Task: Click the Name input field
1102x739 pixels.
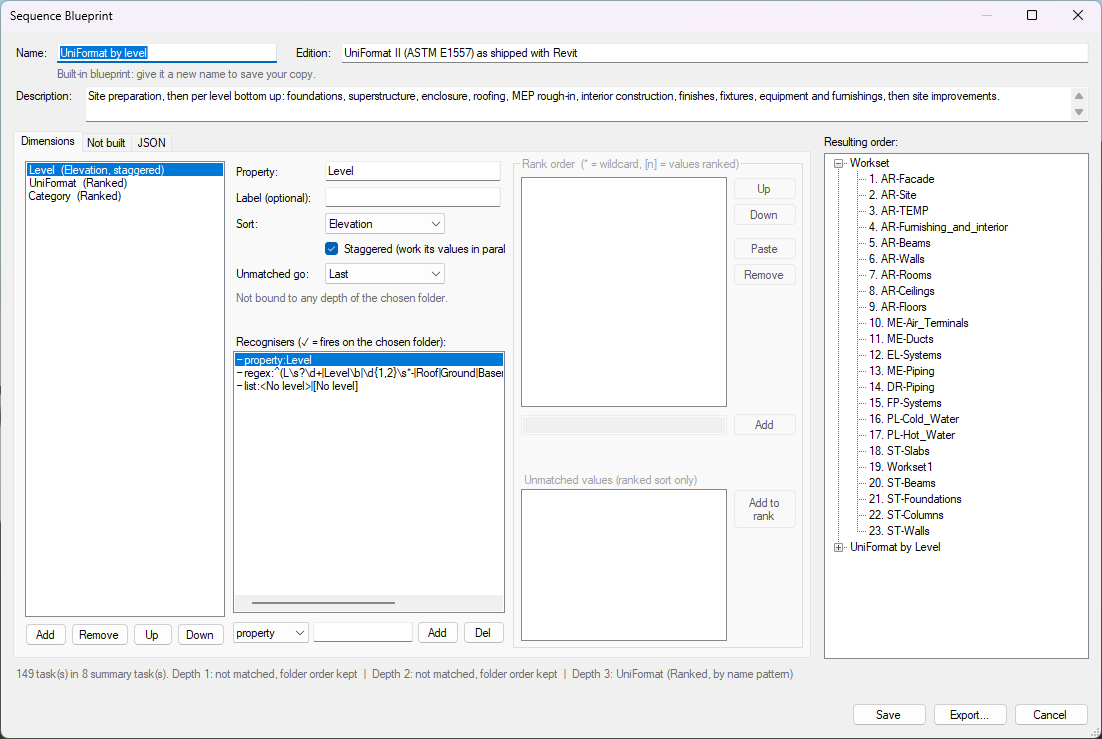Action: pyautogui.click(x=167, y=53)
